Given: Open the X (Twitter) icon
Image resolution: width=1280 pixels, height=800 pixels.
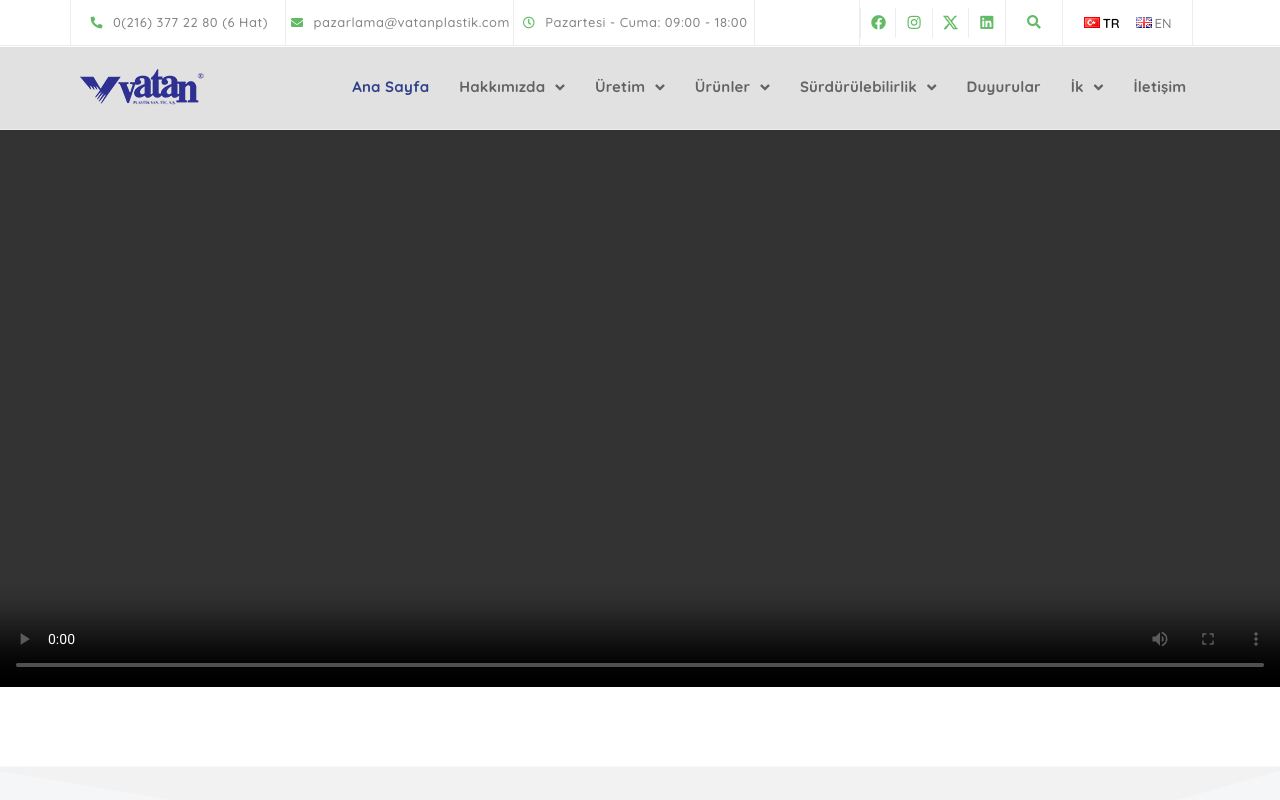Looking at the screenshot, I should pos(950,22).
